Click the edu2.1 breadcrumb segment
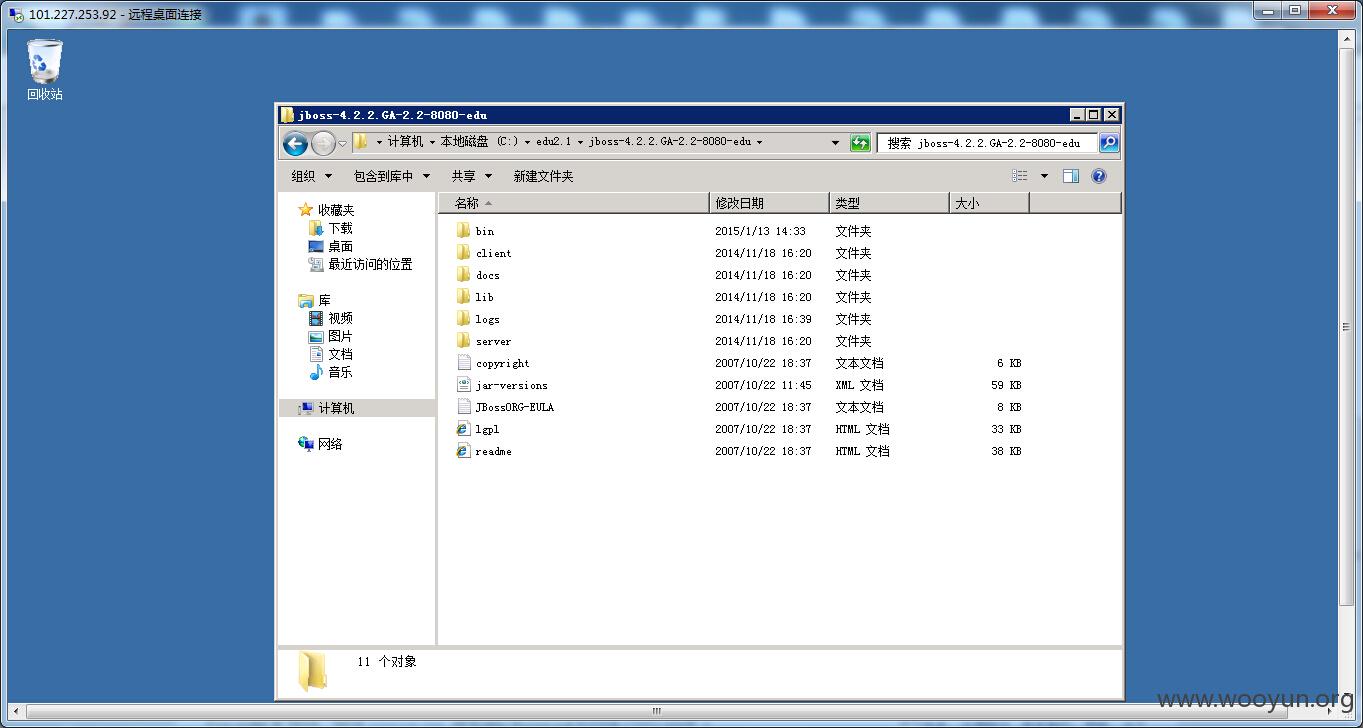The image size is (1363, 728). (553, 142)
